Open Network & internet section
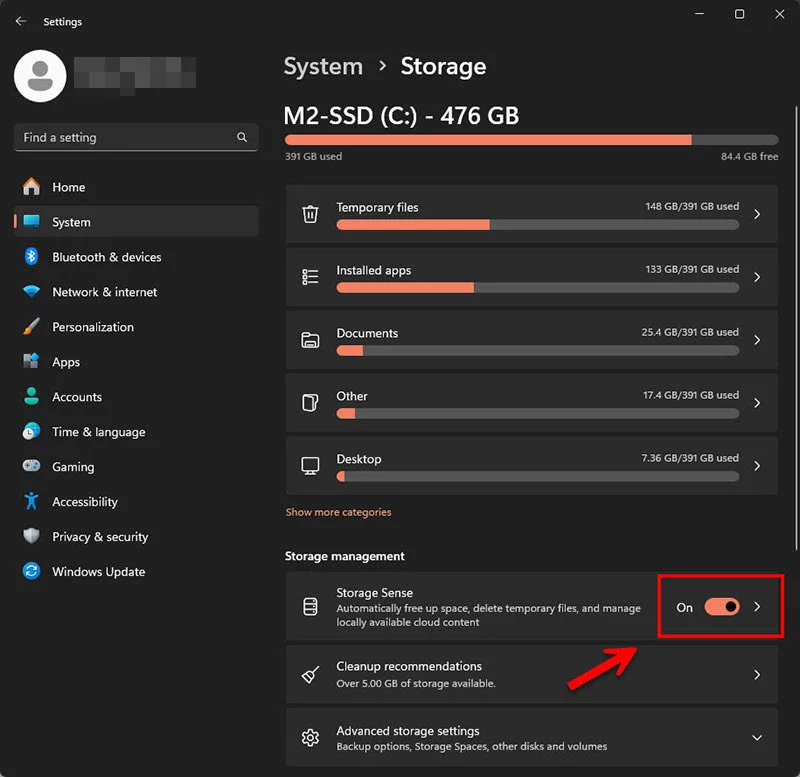 coord(136,291)
